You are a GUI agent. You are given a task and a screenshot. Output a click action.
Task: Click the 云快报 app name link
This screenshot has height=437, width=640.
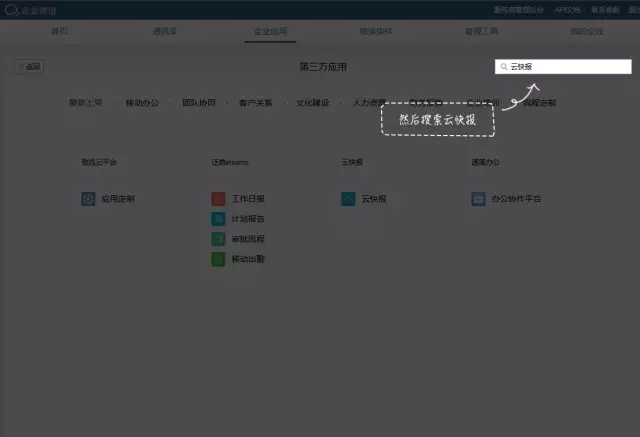coord(373,199)
